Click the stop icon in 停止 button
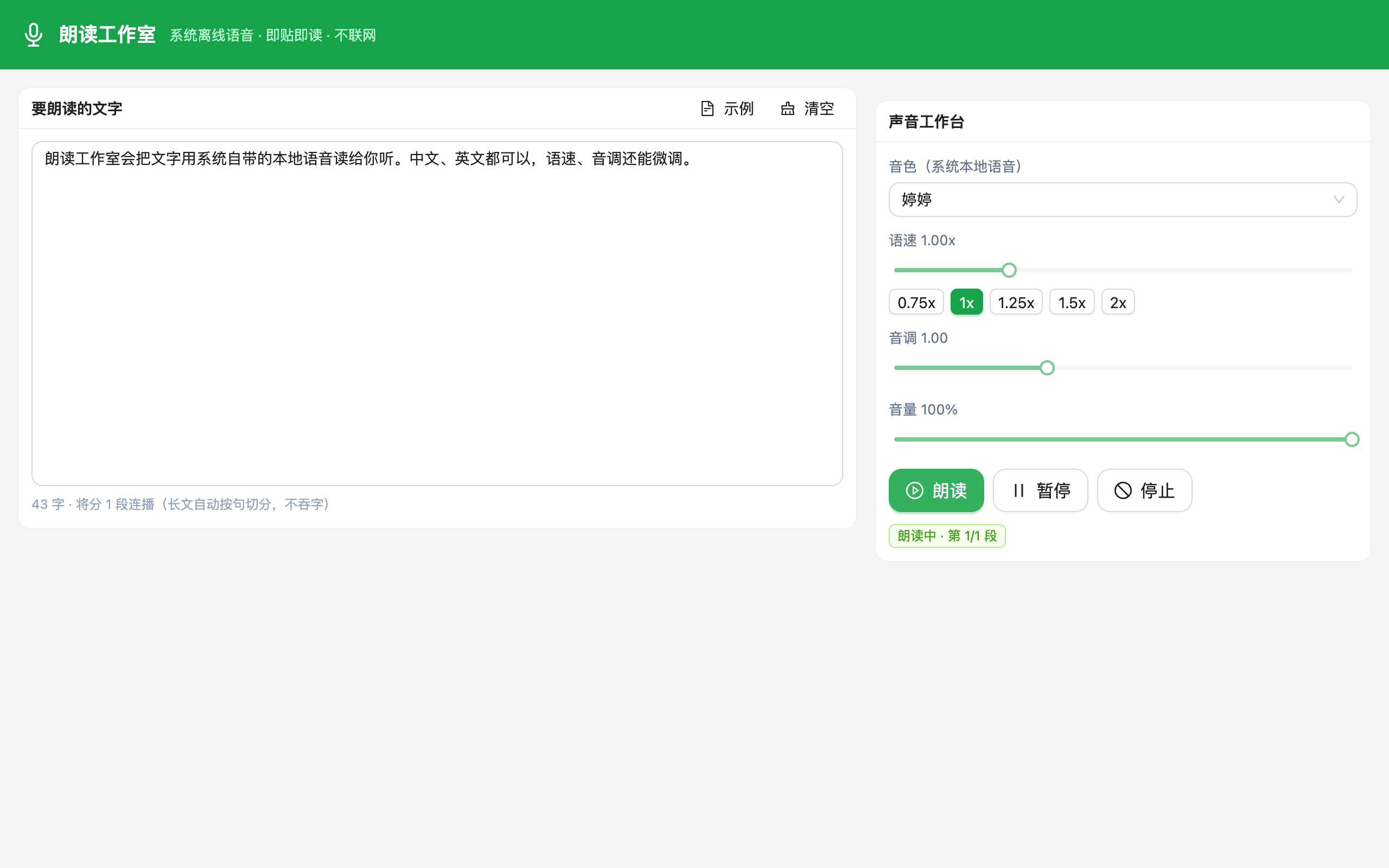The width and height of the screenshot is (1389, 868). coord(1123,490)
